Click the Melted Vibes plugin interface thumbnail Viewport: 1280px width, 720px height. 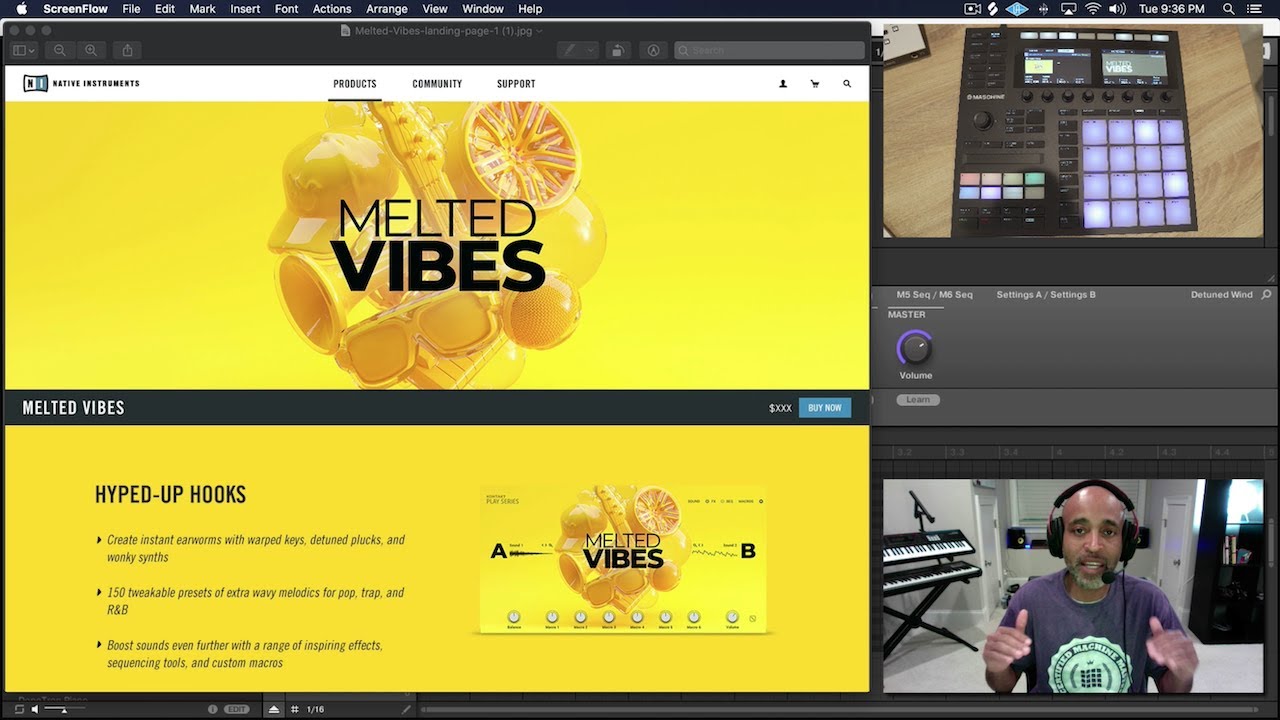623,560
